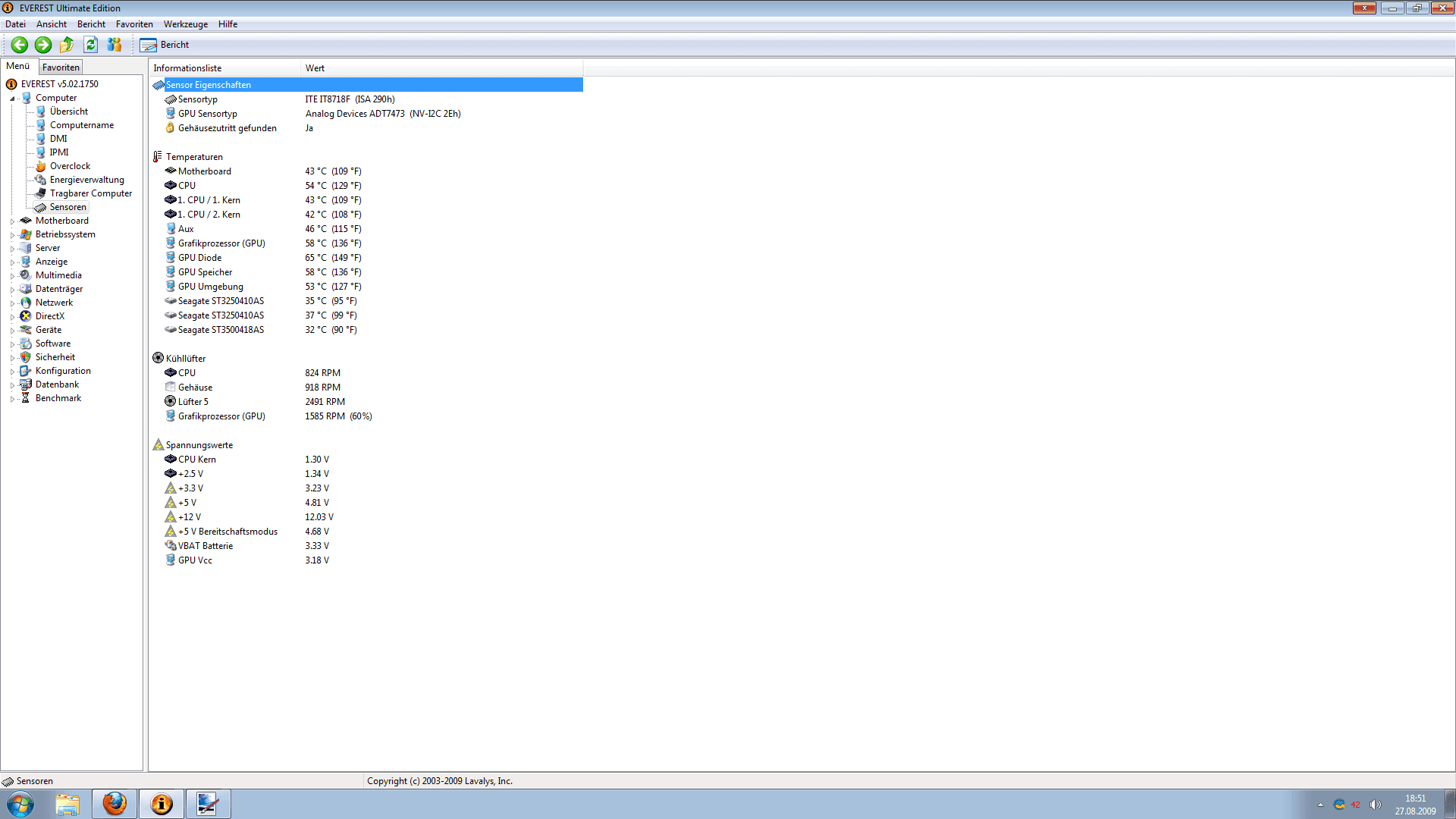
Task: Click the green Forward arrow toolbar icon
Action: [43, 45]
